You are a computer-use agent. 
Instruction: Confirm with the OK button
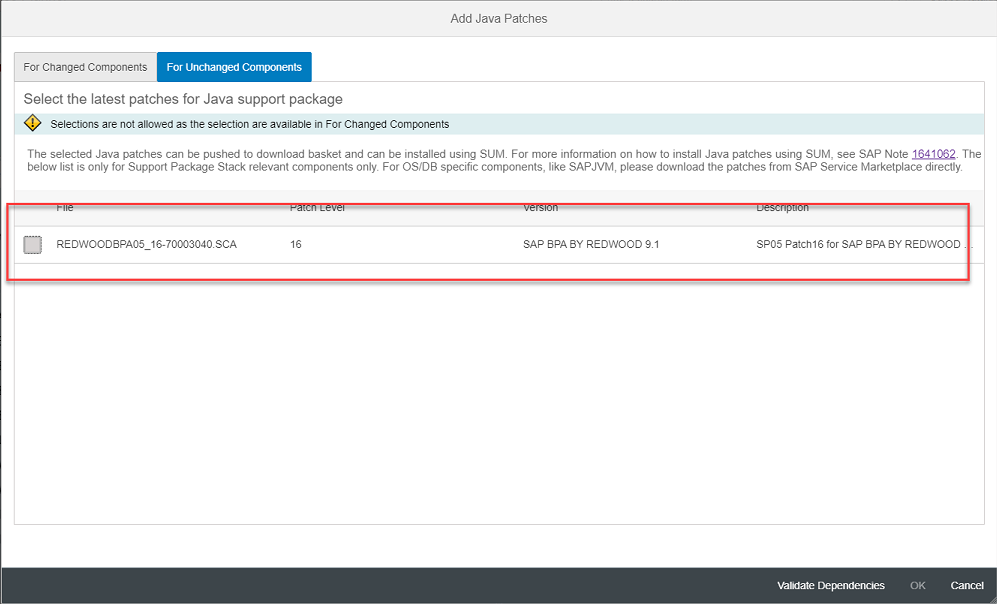pyautogui.click(x=918, y=586)
